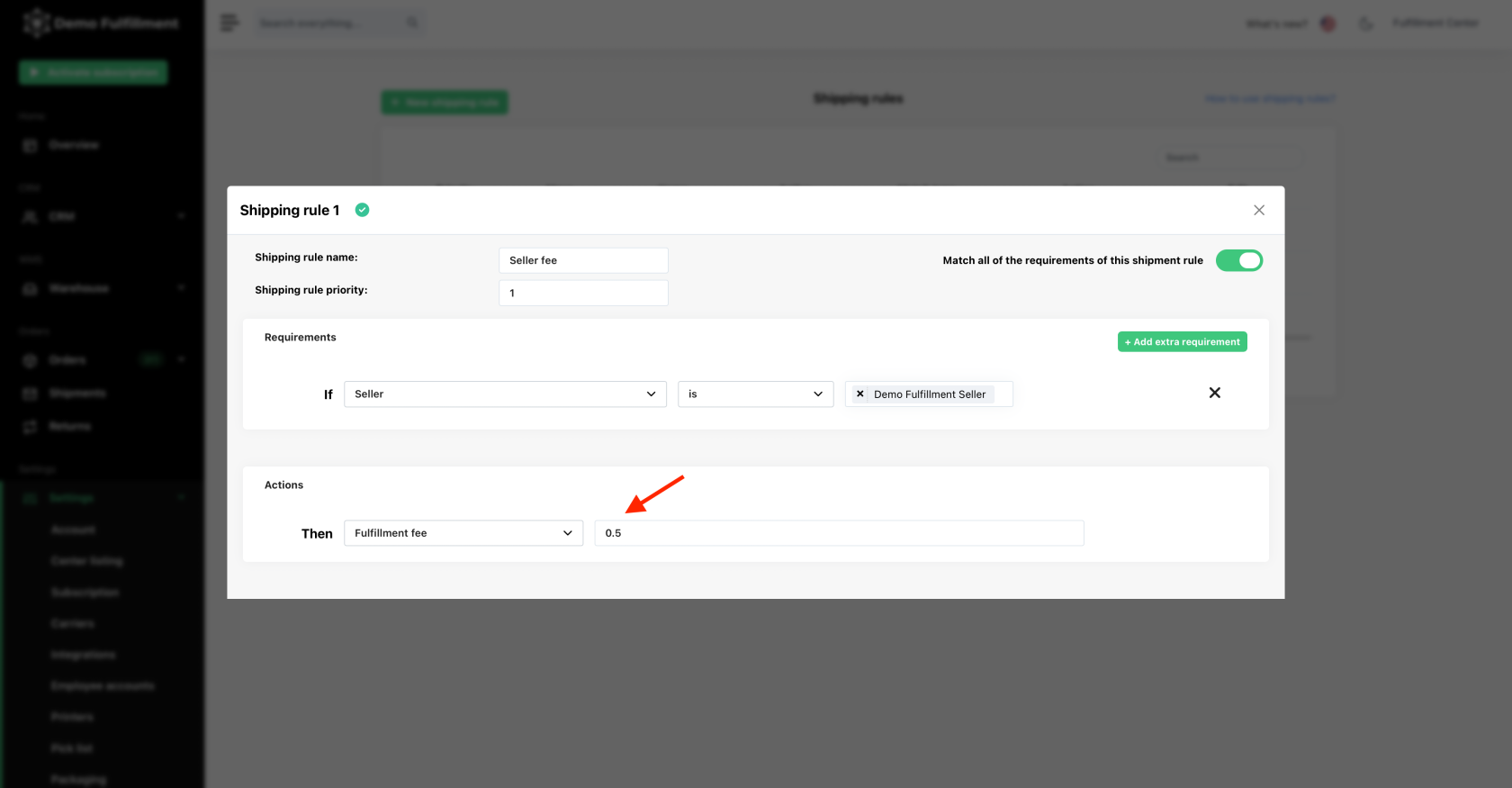
Task: Click the What's new link
Action: click(1276, 23)
